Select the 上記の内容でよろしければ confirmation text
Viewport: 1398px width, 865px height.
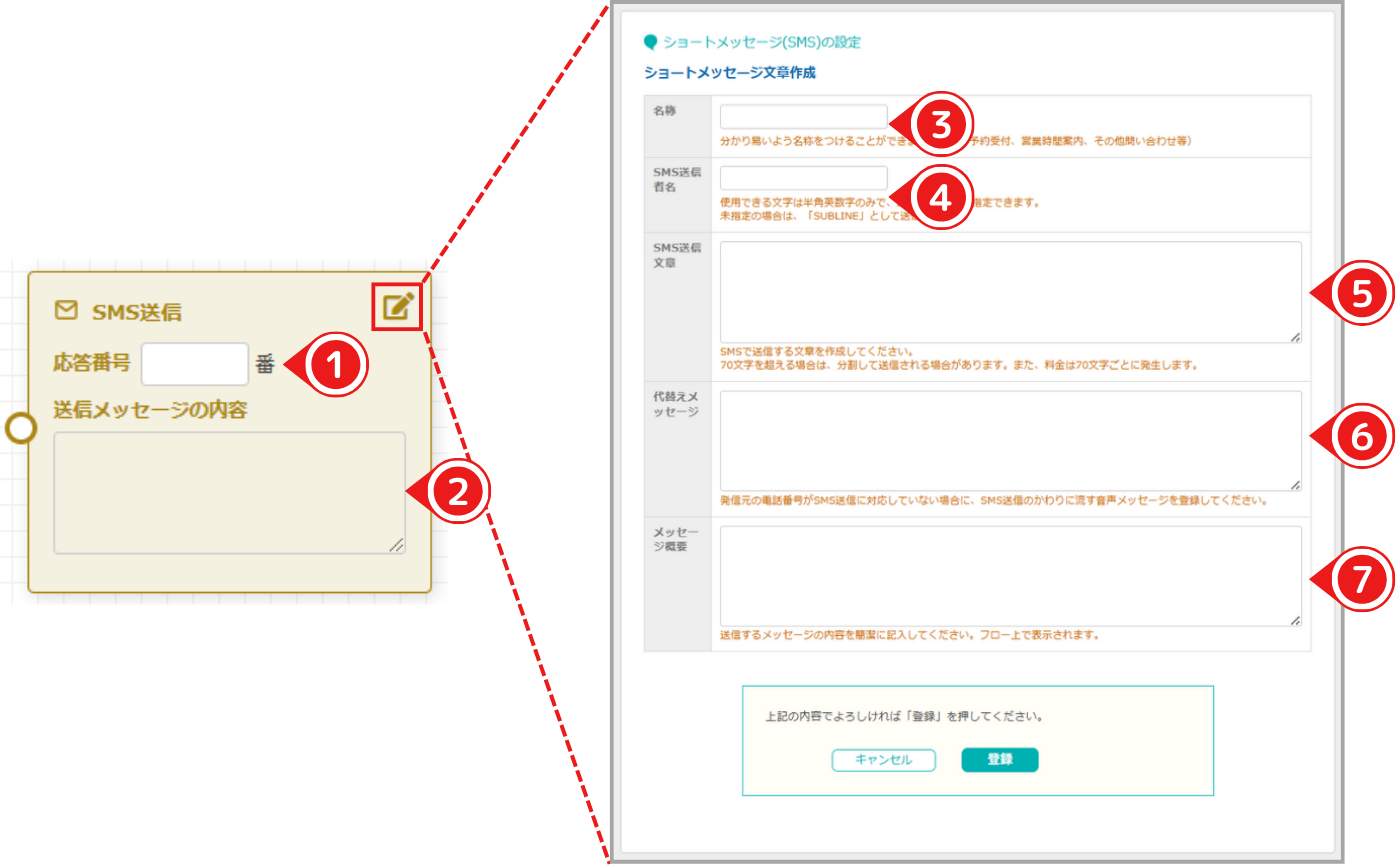click(x=905, y=717)
